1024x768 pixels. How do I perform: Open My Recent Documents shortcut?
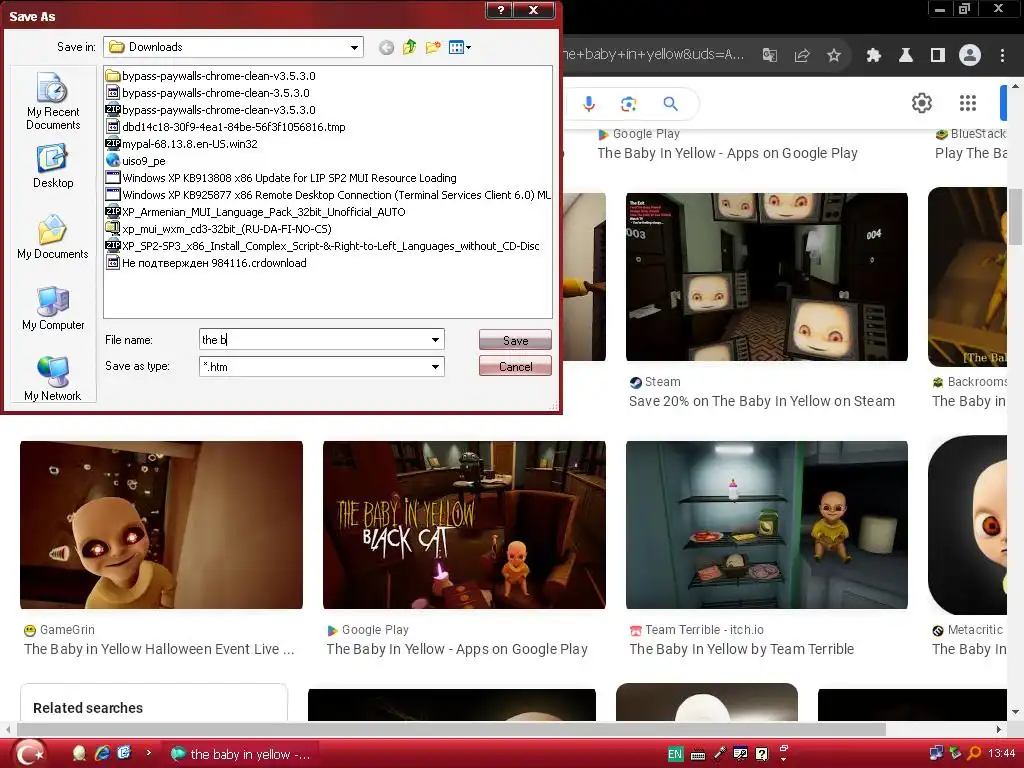[x=53, y=101]
